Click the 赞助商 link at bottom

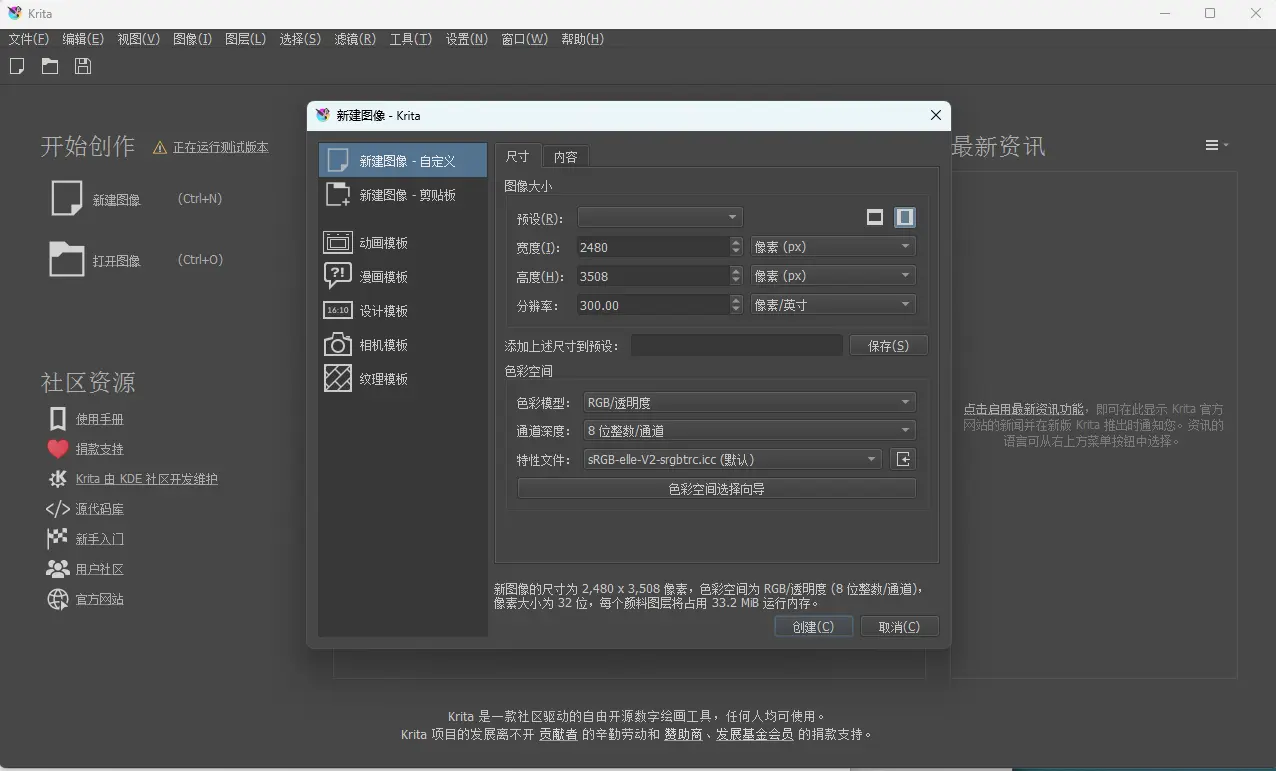tap(683, 734)
